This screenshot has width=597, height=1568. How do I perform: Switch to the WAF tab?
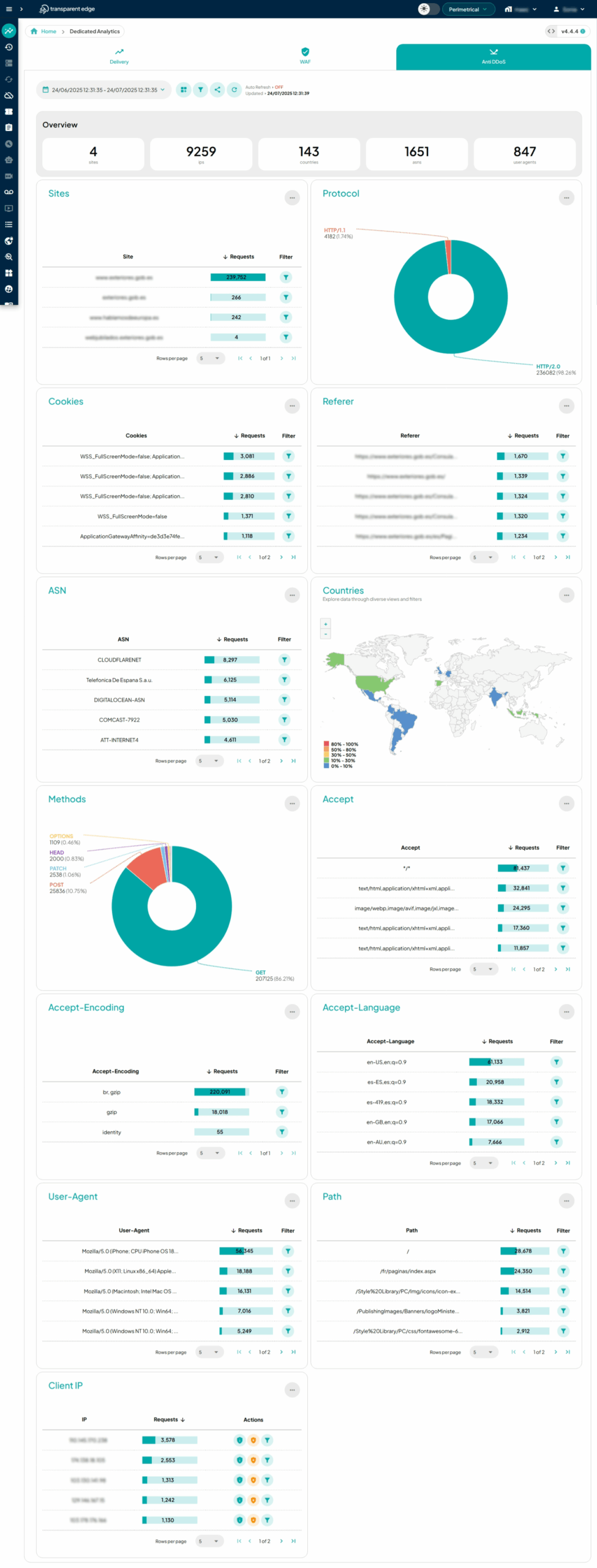pos(305,56)
